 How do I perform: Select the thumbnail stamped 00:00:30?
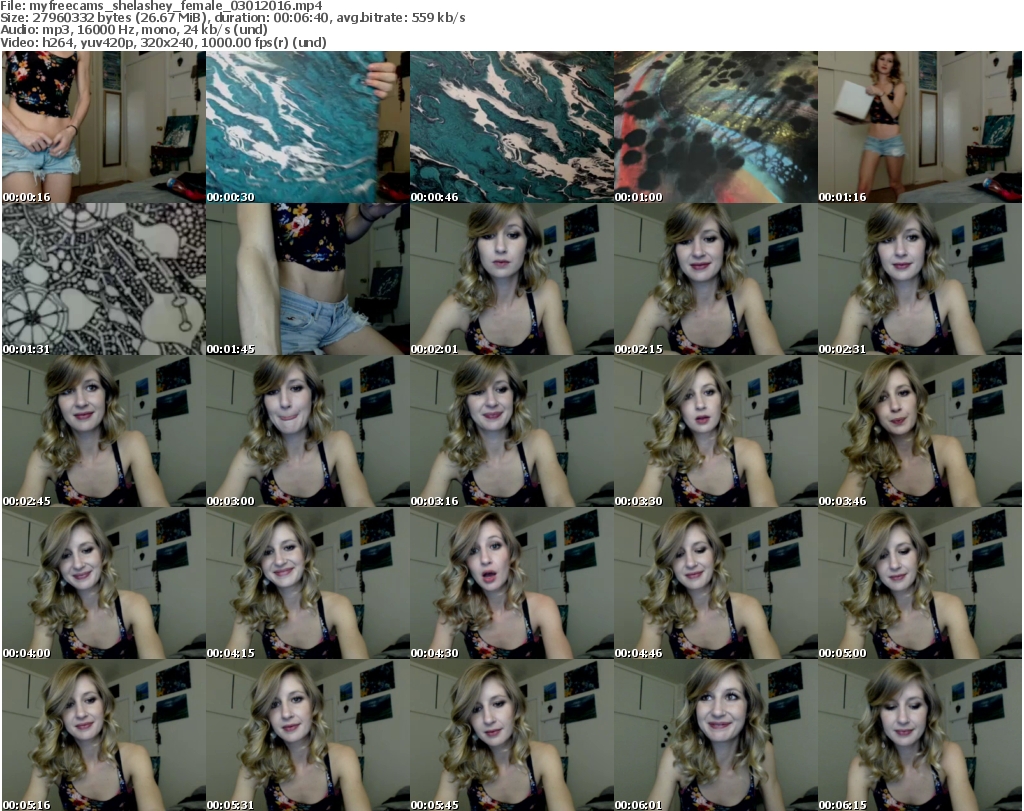pyautogui.click(x=308, y=127)
